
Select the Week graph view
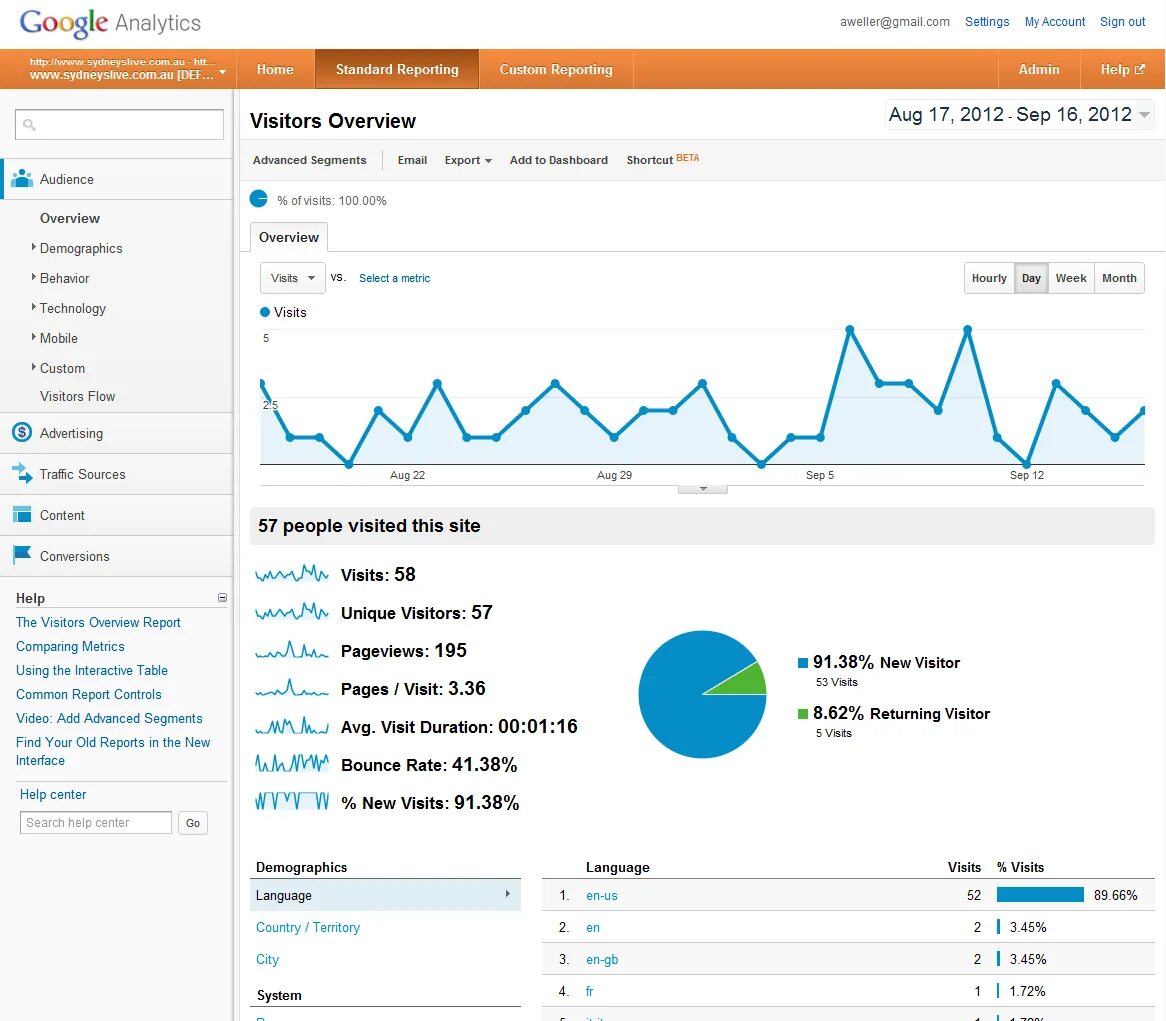tap(1071, 278)
